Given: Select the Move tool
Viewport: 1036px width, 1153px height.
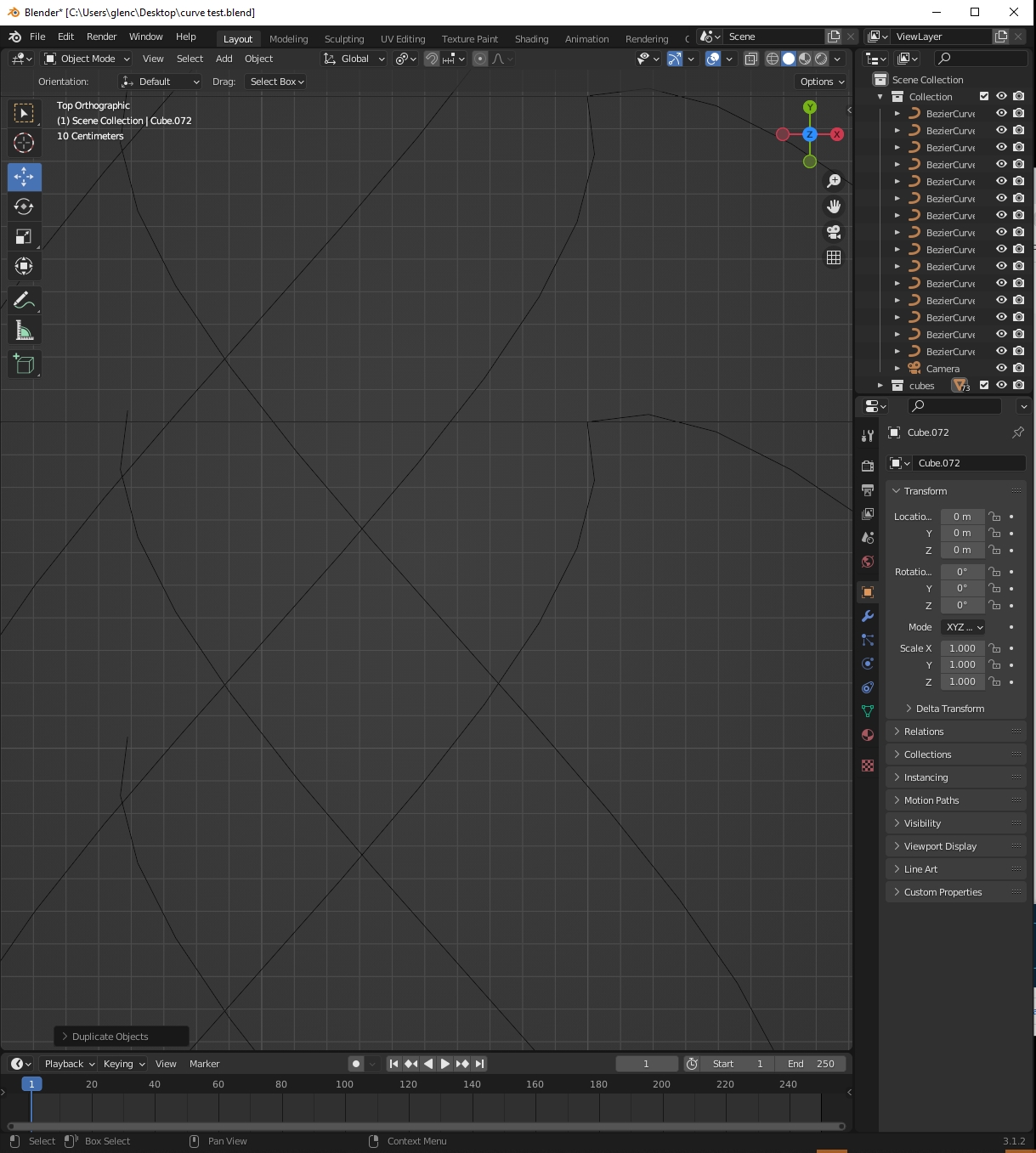Looking at the screenshot, I should [24, 177].
